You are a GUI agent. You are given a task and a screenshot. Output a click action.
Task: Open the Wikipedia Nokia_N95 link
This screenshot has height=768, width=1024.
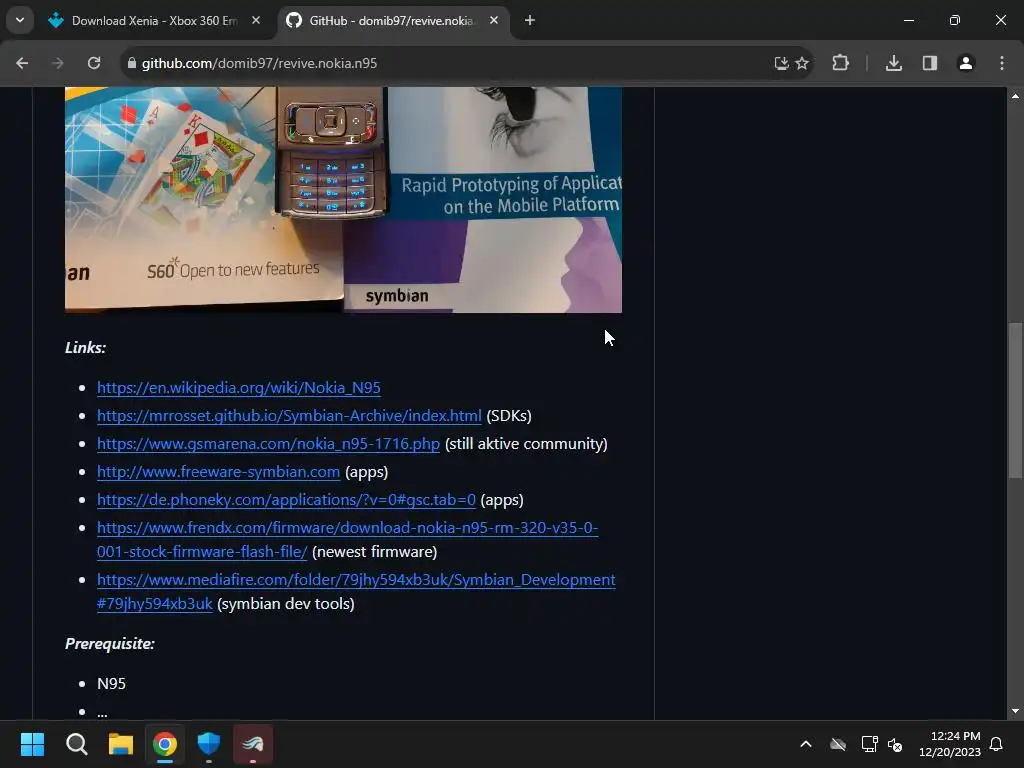(238, 388)
